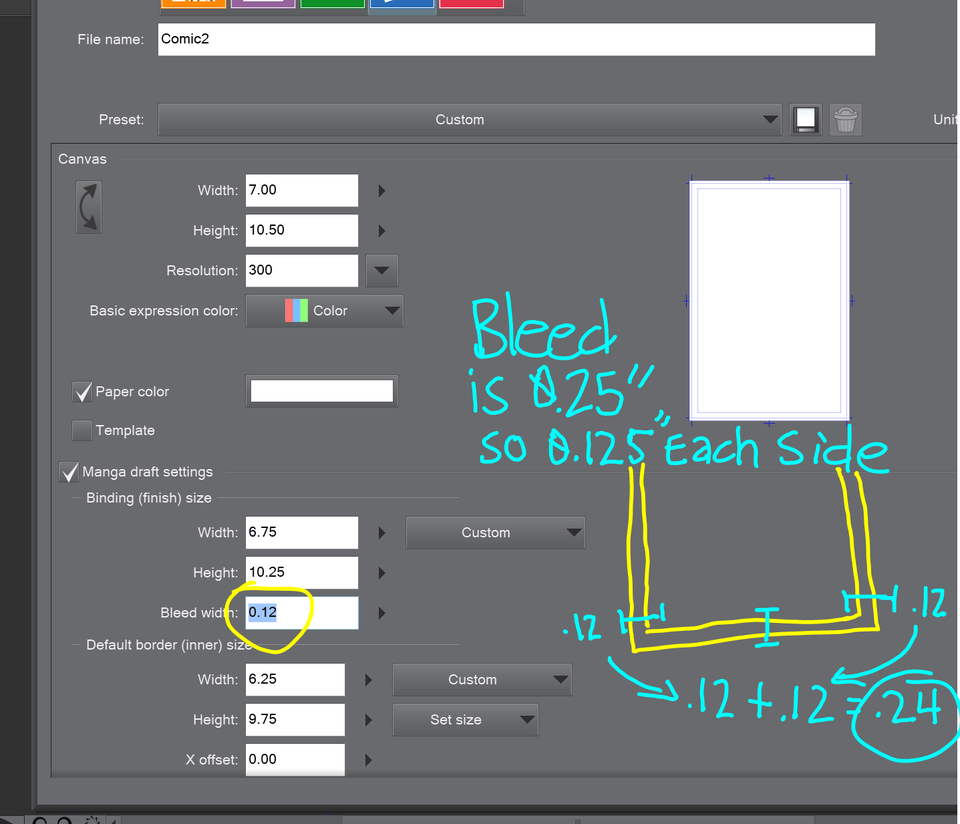Open the Resolution dropdown arrow
This screenshot has width=960, height=824.
[382, 271]
